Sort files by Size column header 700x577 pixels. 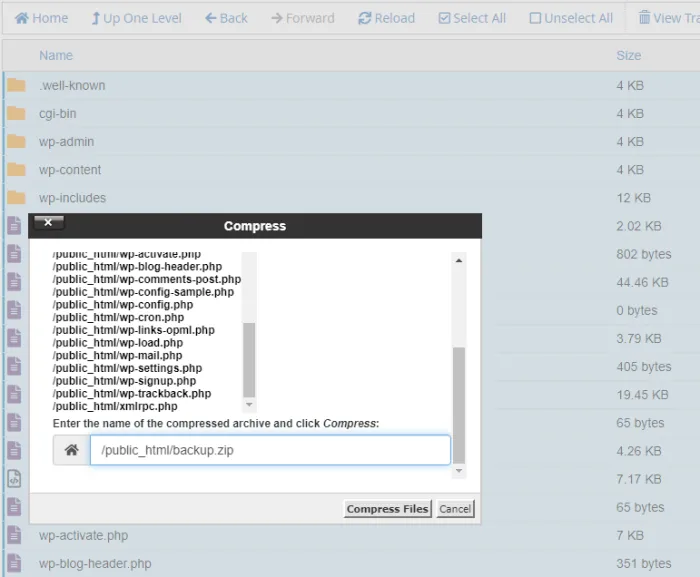(x=628, y=56)
